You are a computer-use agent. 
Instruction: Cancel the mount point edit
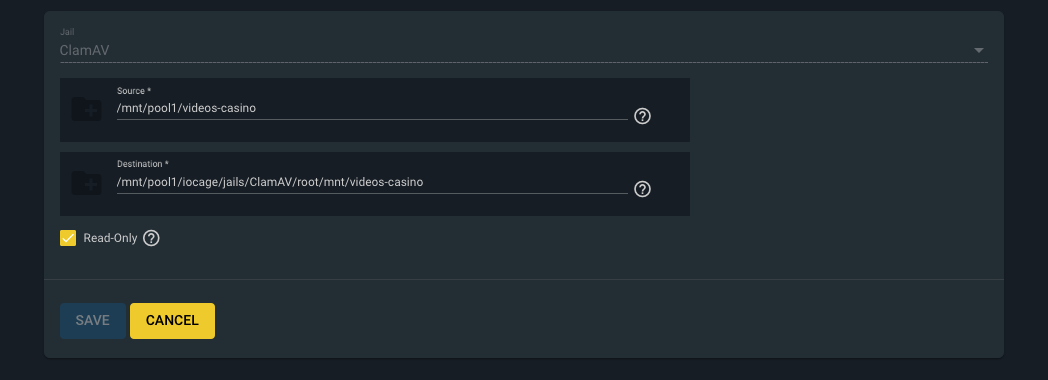pos(172,321)
